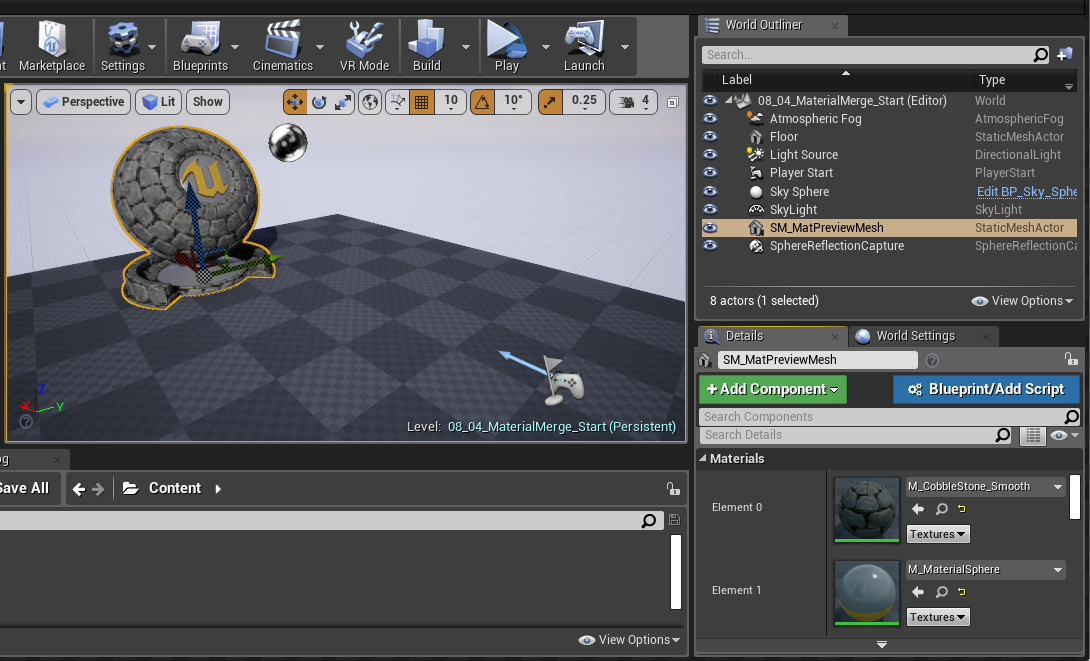Click the Play toolbar button
The width and height of the screenshot is (1090, 661).
tap(507, 47)
